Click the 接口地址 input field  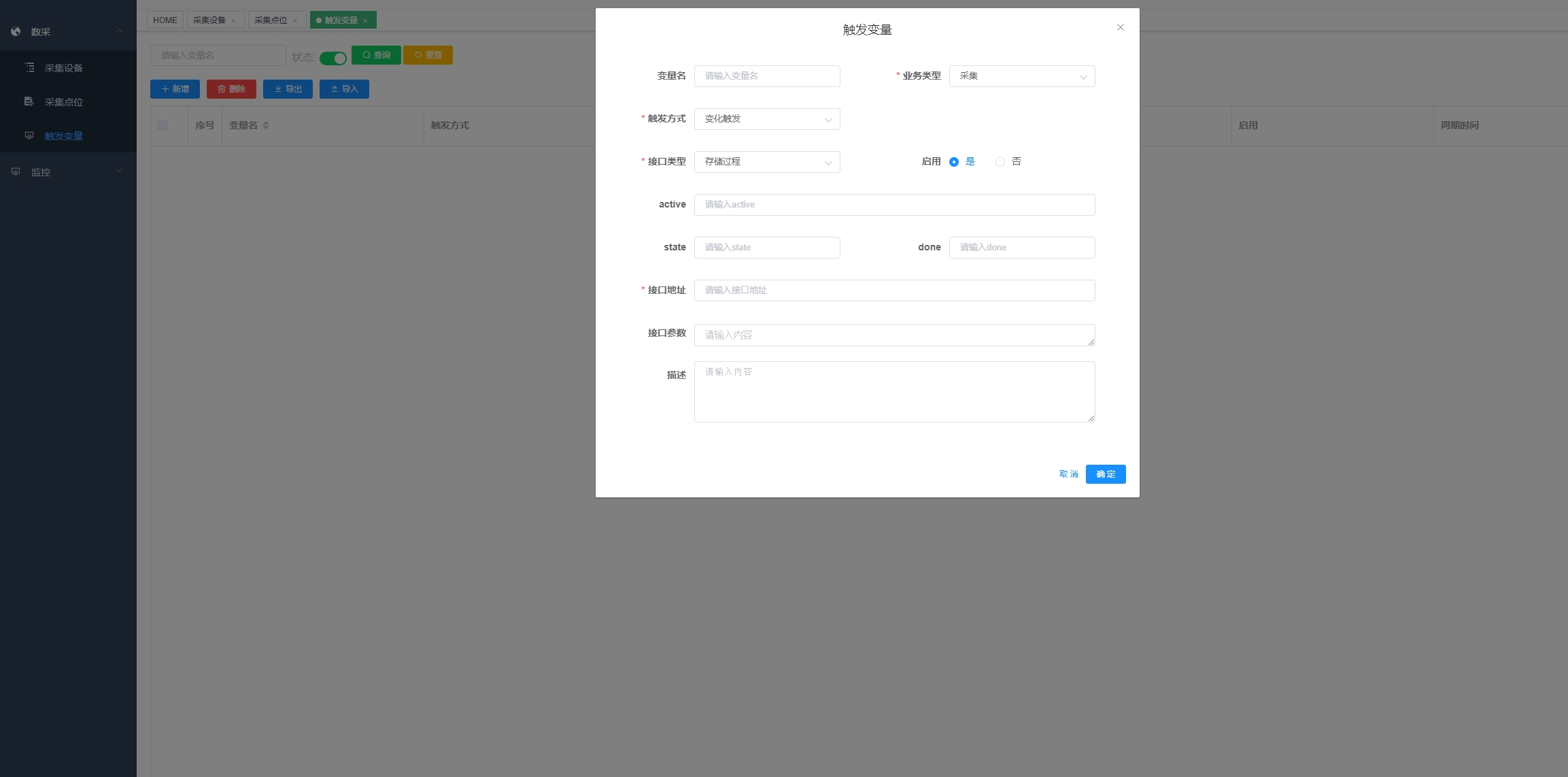coord(894,291)
